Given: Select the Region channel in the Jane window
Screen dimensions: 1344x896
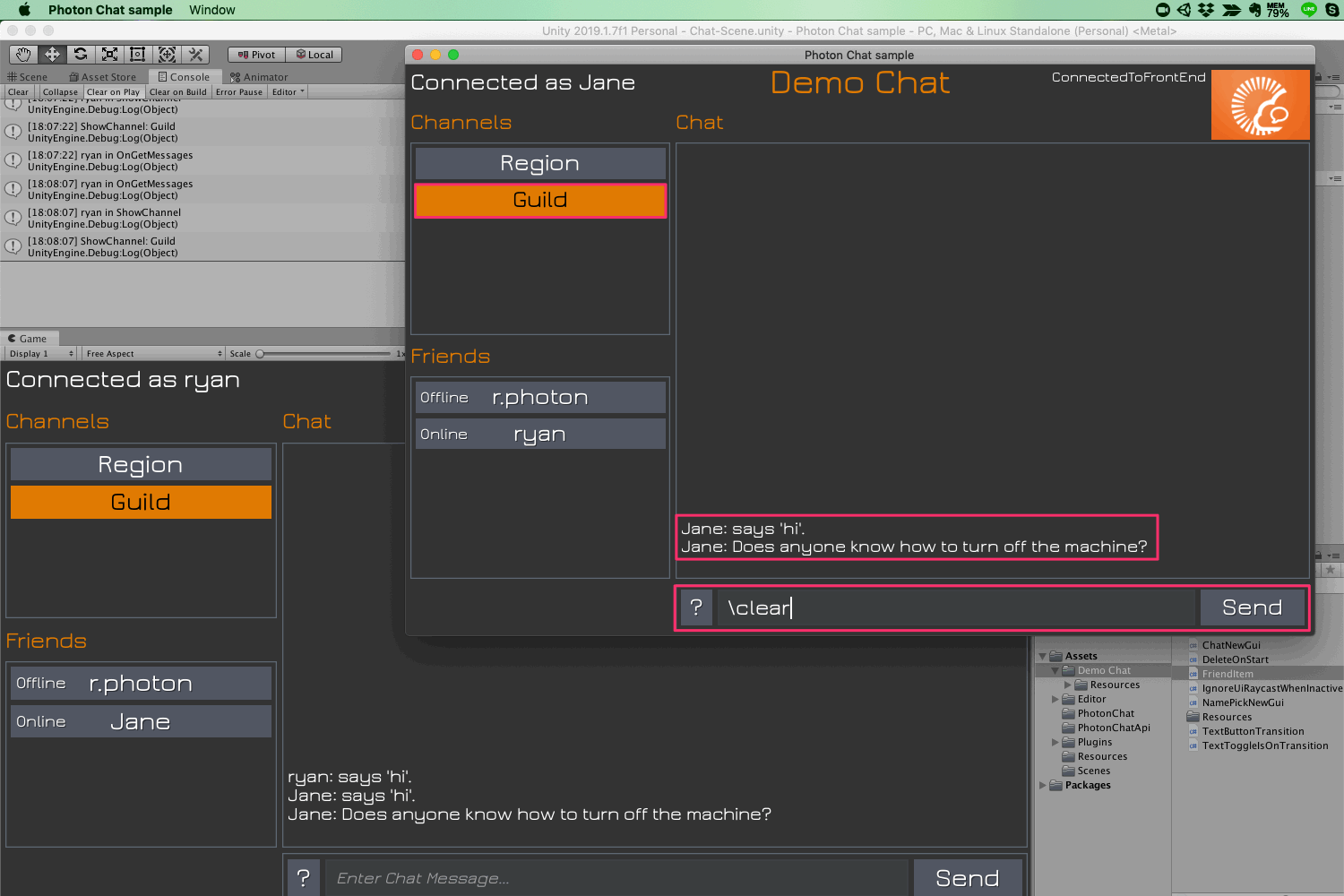Looking at the screenshot, I should pyautogui.click(x=540, y=163).
